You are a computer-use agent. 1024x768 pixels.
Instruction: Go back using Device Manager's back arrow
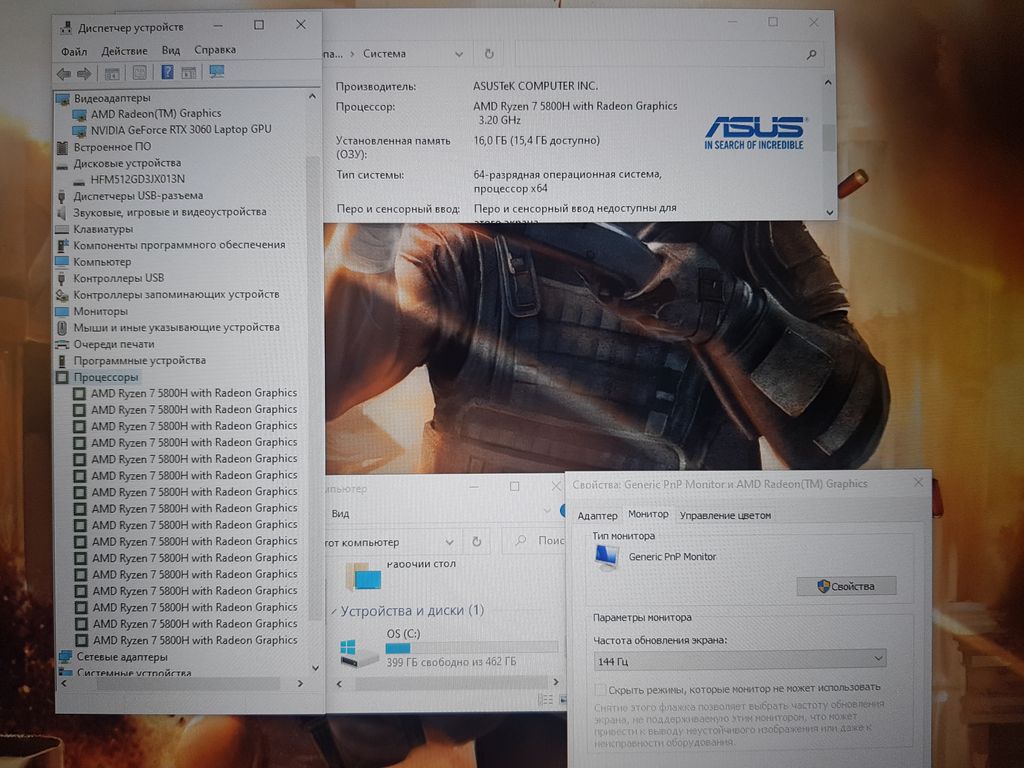[63, 74]
